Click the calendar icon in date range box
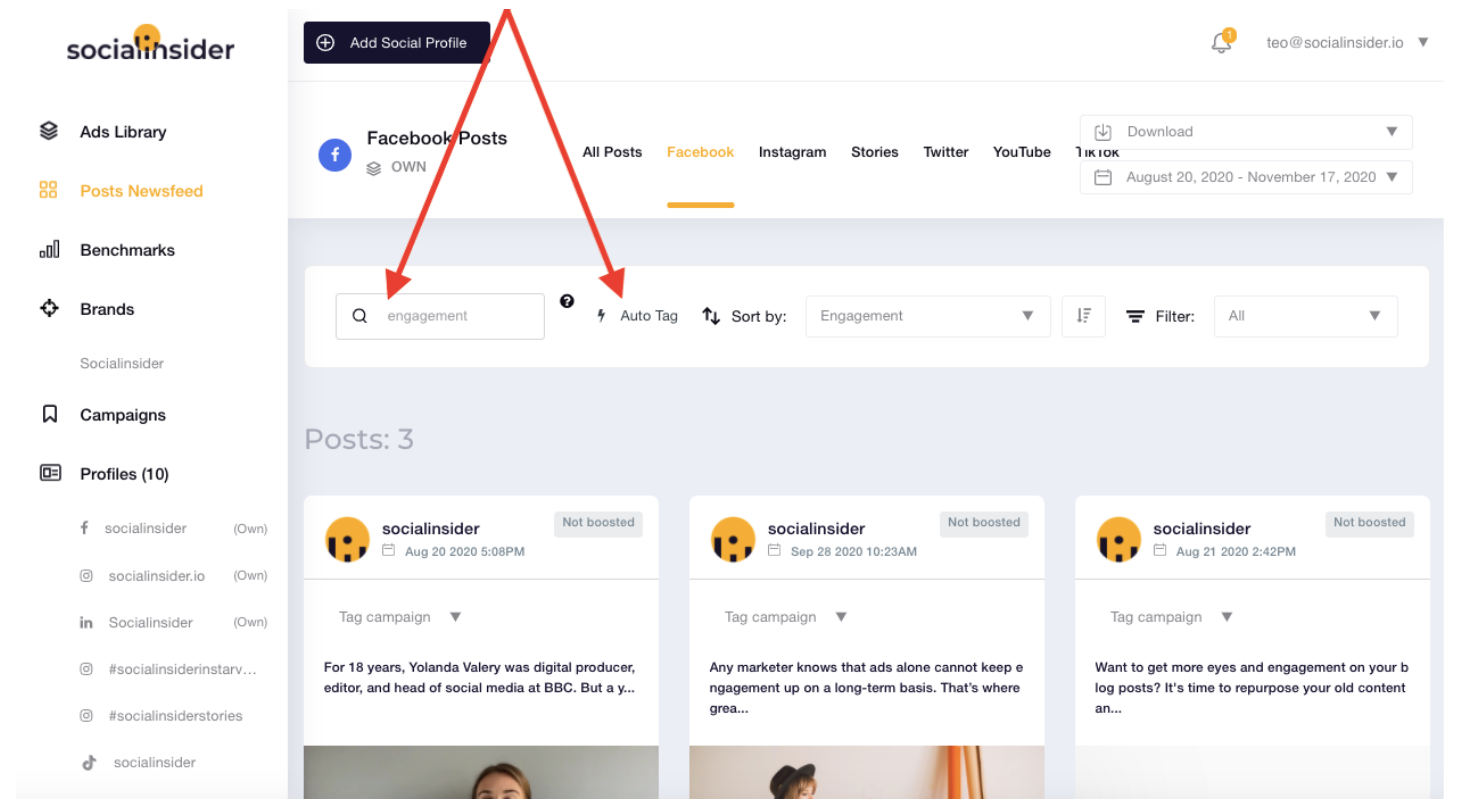 click(1104, 177)
